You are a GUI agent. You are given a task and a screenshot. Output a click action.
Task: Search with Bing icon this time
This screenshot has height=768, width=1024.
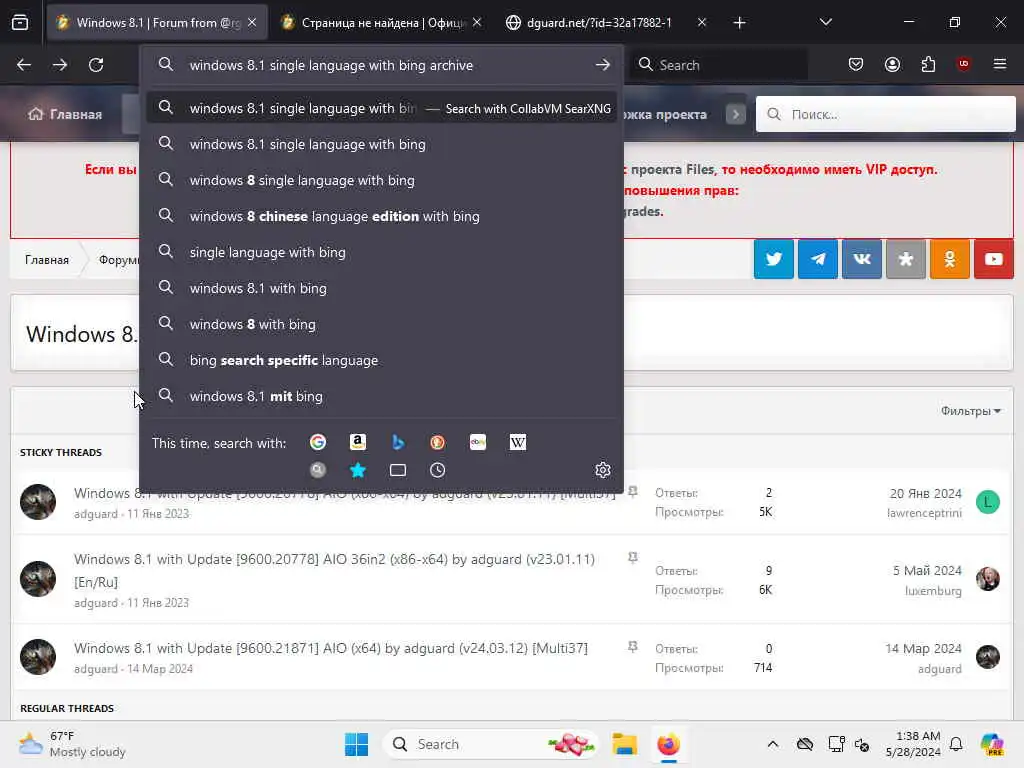398,442
